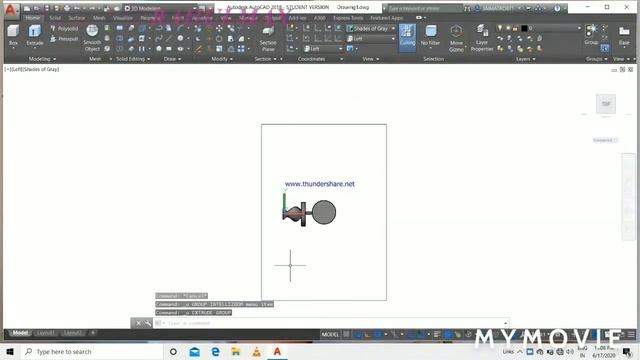Switch to Layout2 tab
The image size is (640, 360).
point(73,333)
